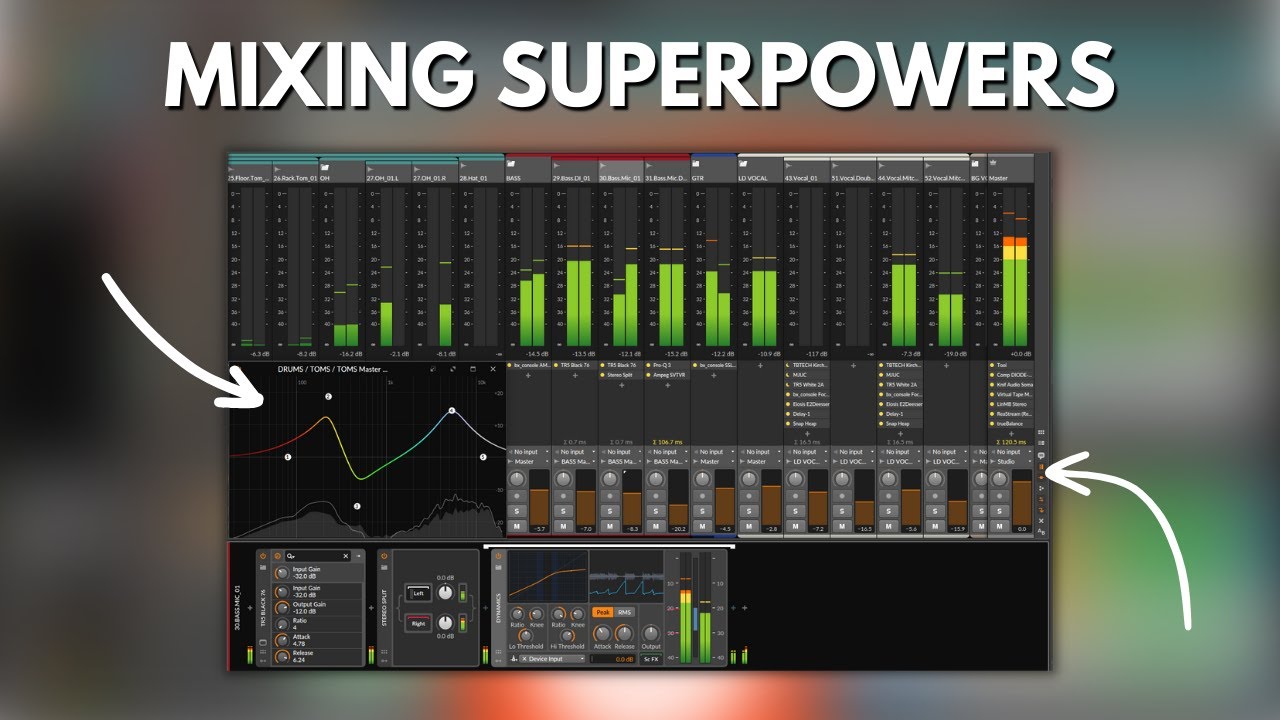Toggle the Stereo Split device power button
Image resolution: width=1280 pixels, height=720 pixels.
(384, 556)
